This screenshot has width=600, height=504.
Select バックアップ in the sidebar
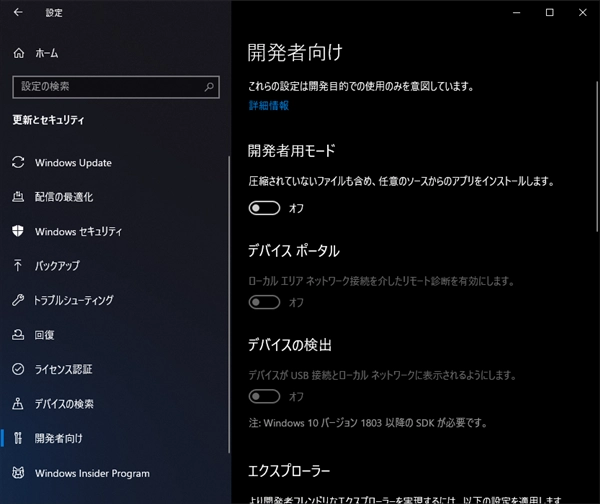point(114,266)
